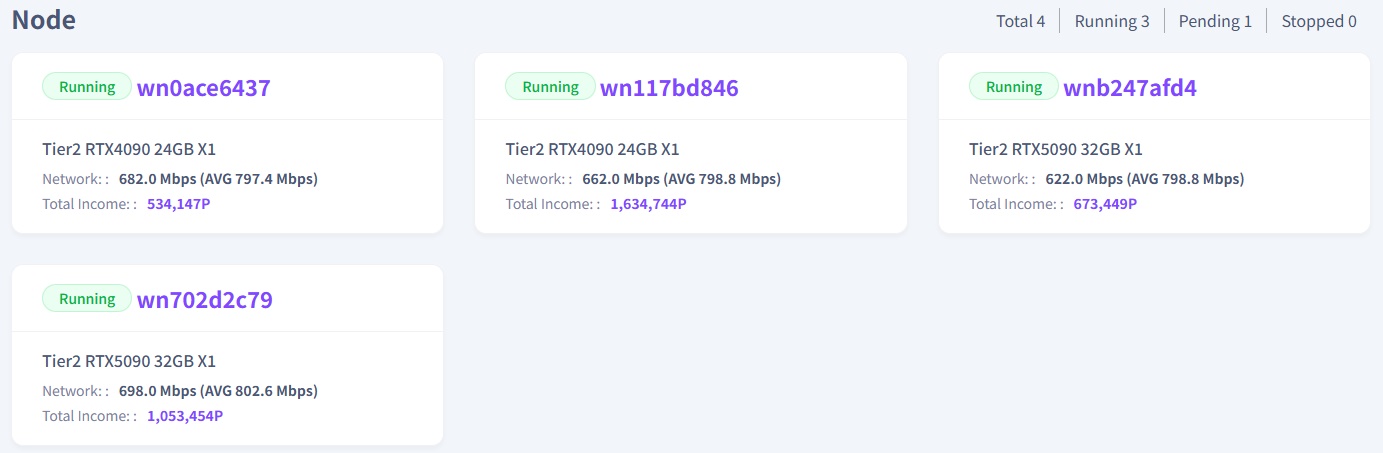Click Tier2 RTX5090 spec on wnb247afd4 card
1383x453 pixels.
click(x=1056, y=150)
